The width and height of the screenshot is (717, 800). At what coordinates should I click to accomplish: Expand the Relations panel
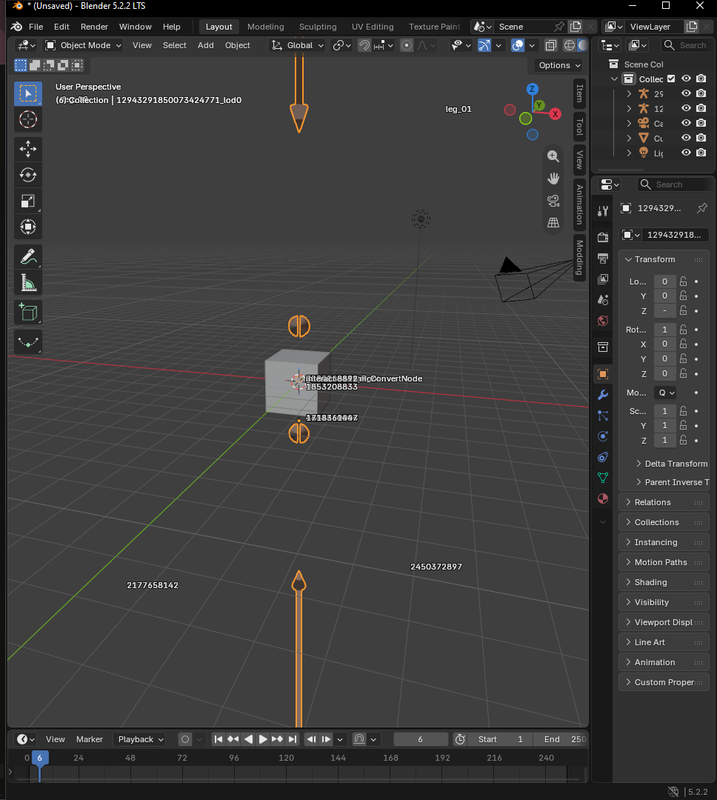pos(663,502)
